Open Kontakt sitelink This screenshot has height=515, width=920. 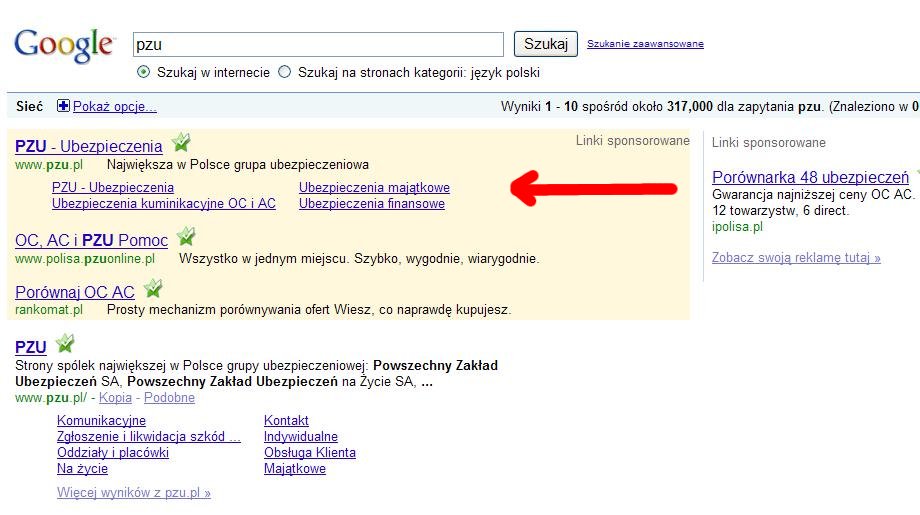(286, 421)
